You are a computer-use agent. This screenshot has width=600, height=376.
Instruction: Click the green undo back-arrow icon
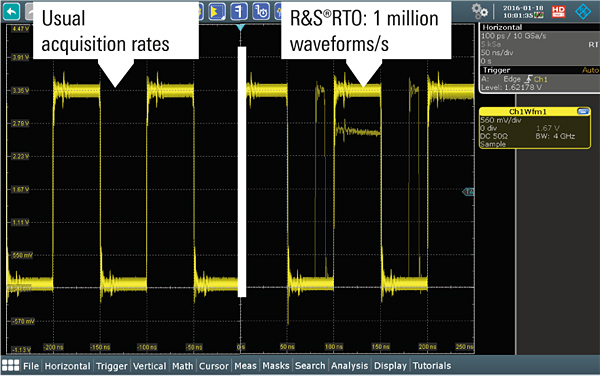11,11
